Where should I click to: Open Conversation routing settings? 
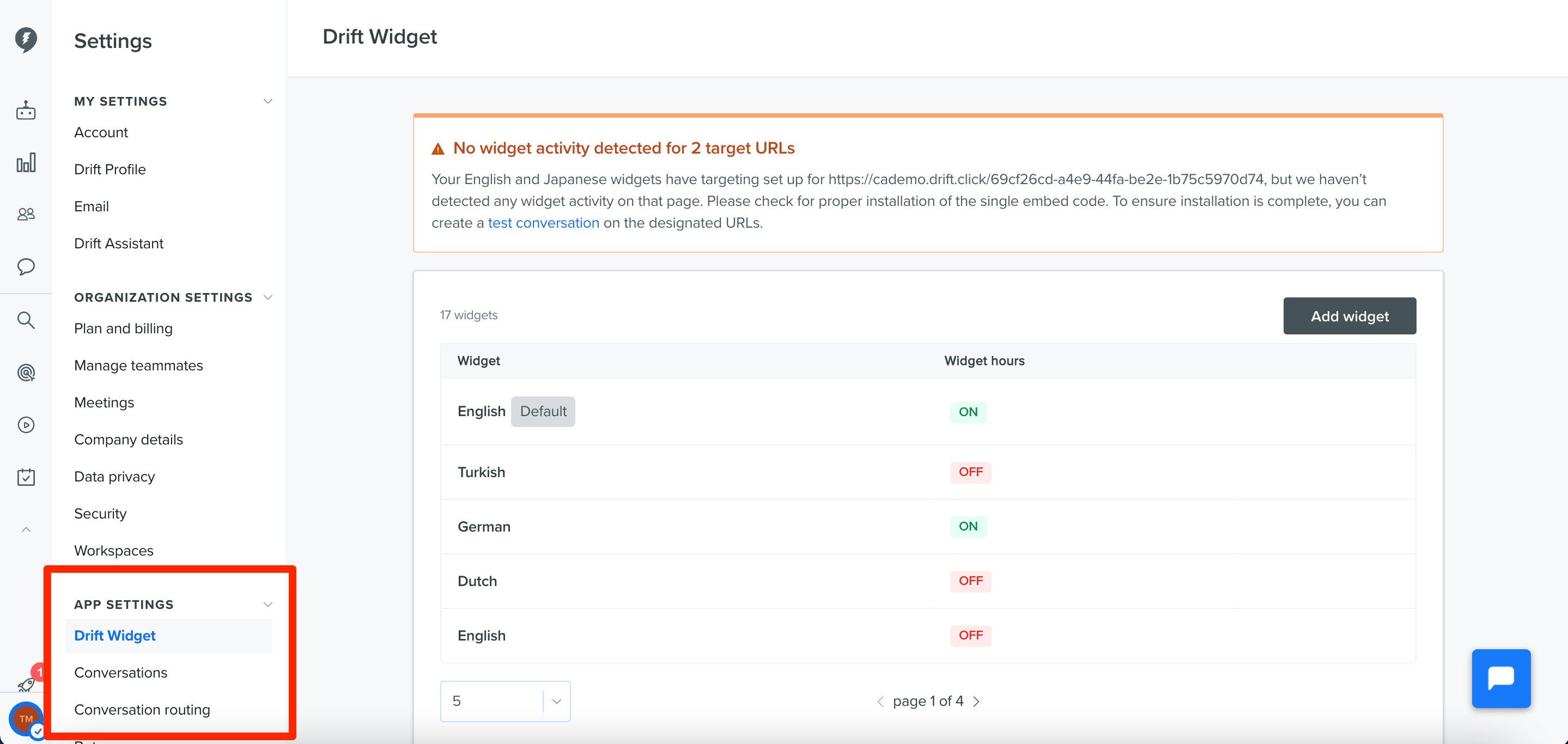click(142, 709)
